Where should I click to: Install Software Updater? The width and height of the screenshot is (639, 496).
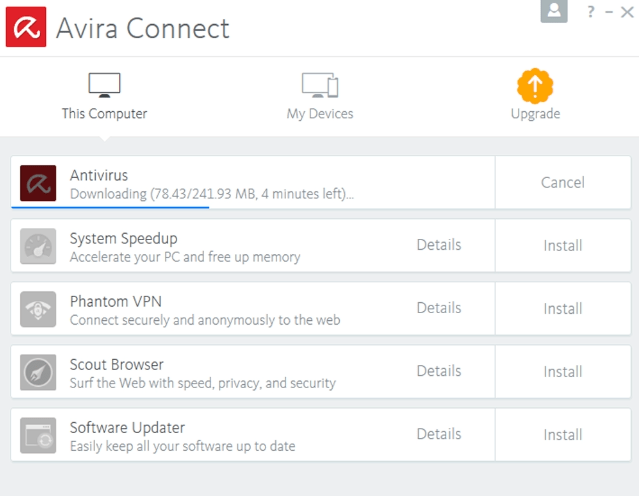tap(563, 435)
